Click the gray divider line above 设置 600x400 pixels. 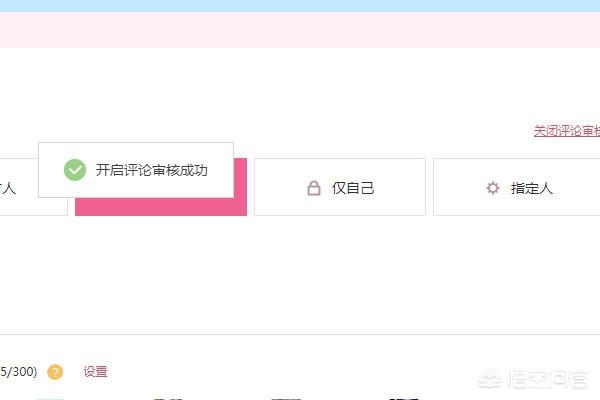(x=300, y=335)
